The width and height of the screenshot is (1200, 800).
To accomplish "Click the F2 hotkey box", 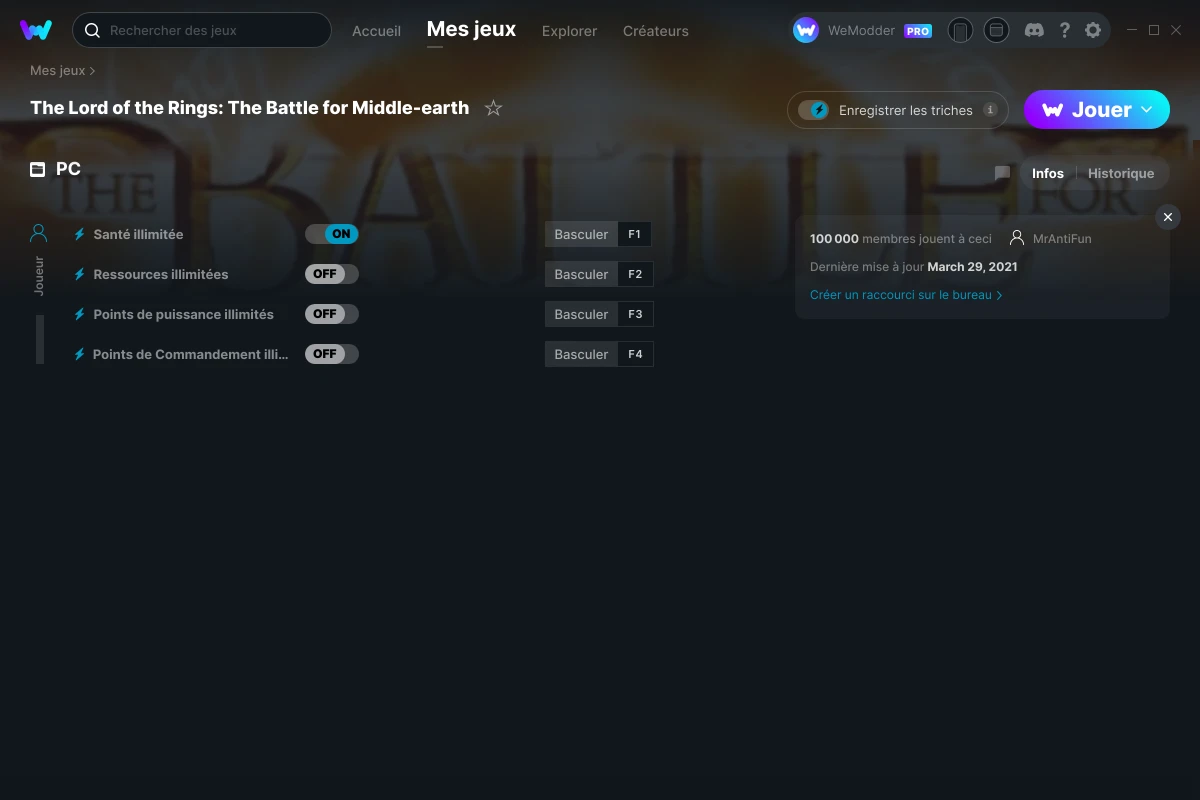I will click(x=635, y=274).
